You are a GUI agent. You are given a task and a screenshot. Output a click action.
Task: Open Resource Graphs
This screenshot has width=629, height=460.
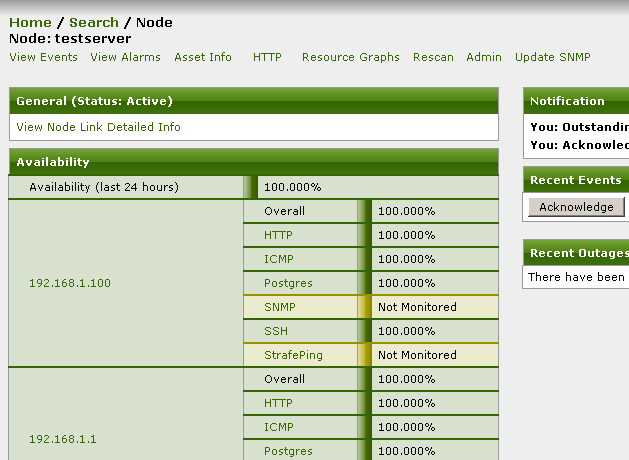click(x=351, y=57)
